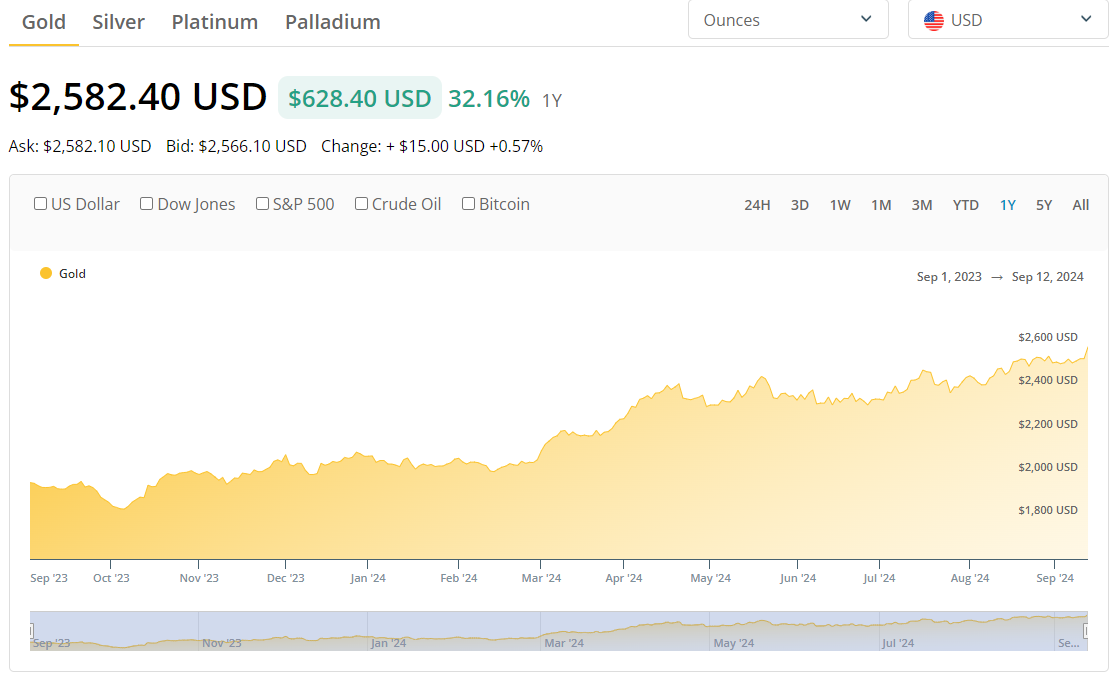Change chart to 5Y range
Image resolution: width=1115 pixels, height=678 pixels.
coord(1044,205)
